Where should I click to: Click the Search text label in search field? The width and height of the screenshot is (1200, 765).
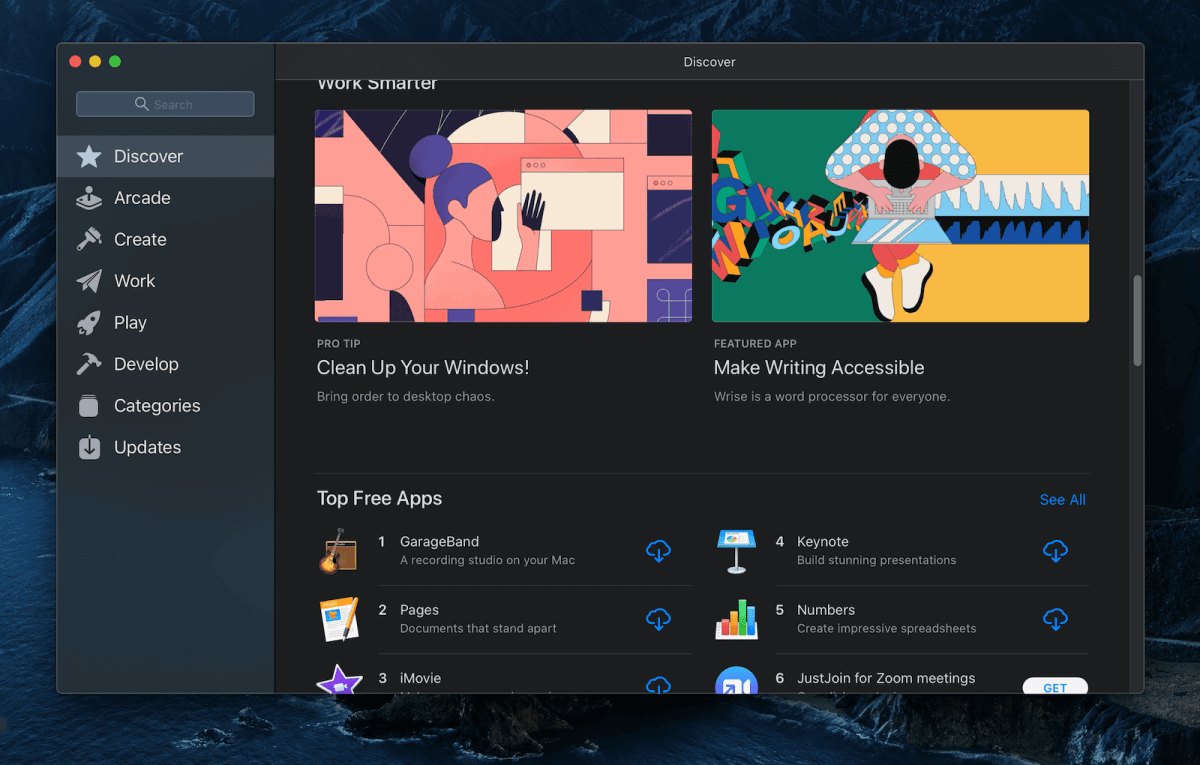coord(173,104)
